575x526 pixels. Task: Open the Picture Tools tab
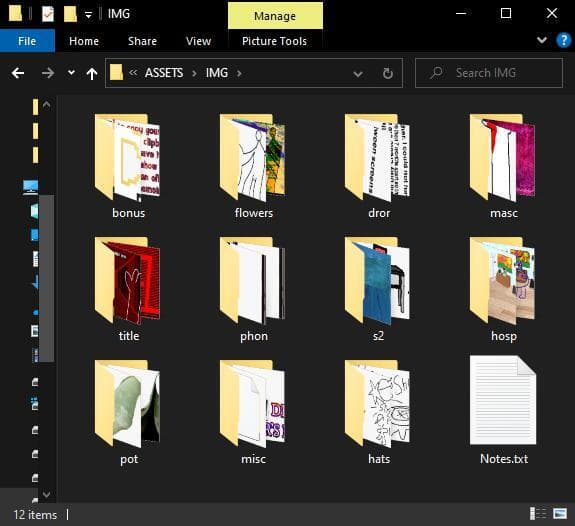274,41
